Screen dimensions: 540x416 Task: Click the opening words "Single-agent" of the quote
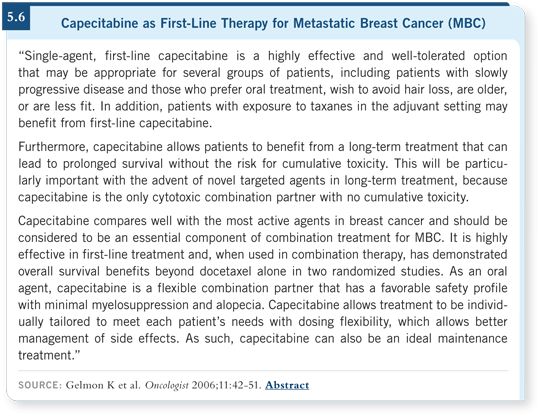pos(57,56)
